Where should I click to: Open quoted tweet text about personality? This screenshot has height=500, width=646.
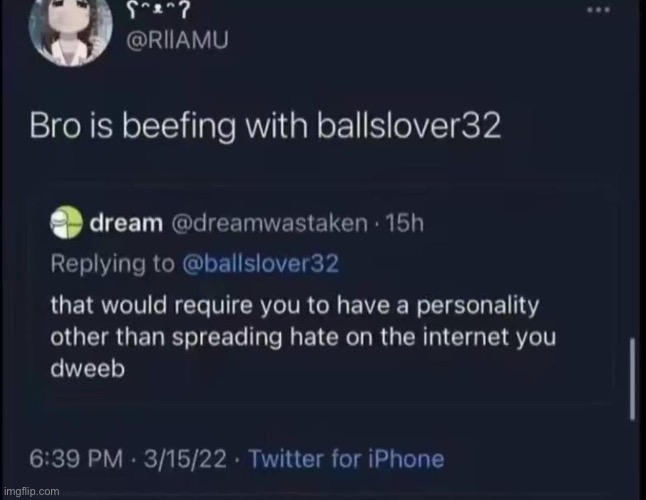click(303, 337)
